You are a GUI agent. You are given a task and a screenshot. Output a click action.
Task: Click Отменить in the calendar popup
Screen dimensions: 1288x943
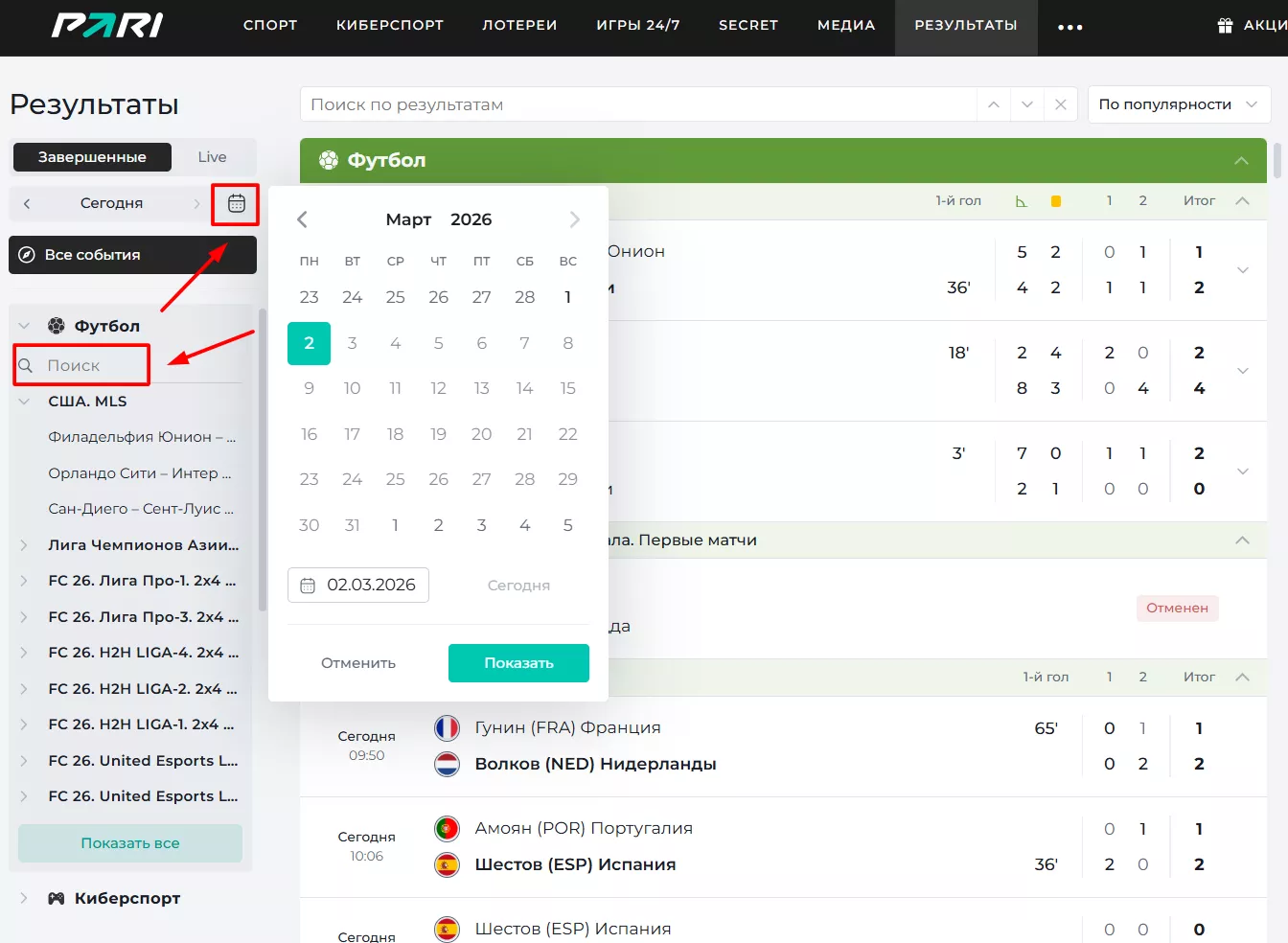click(x=358, y=663)
